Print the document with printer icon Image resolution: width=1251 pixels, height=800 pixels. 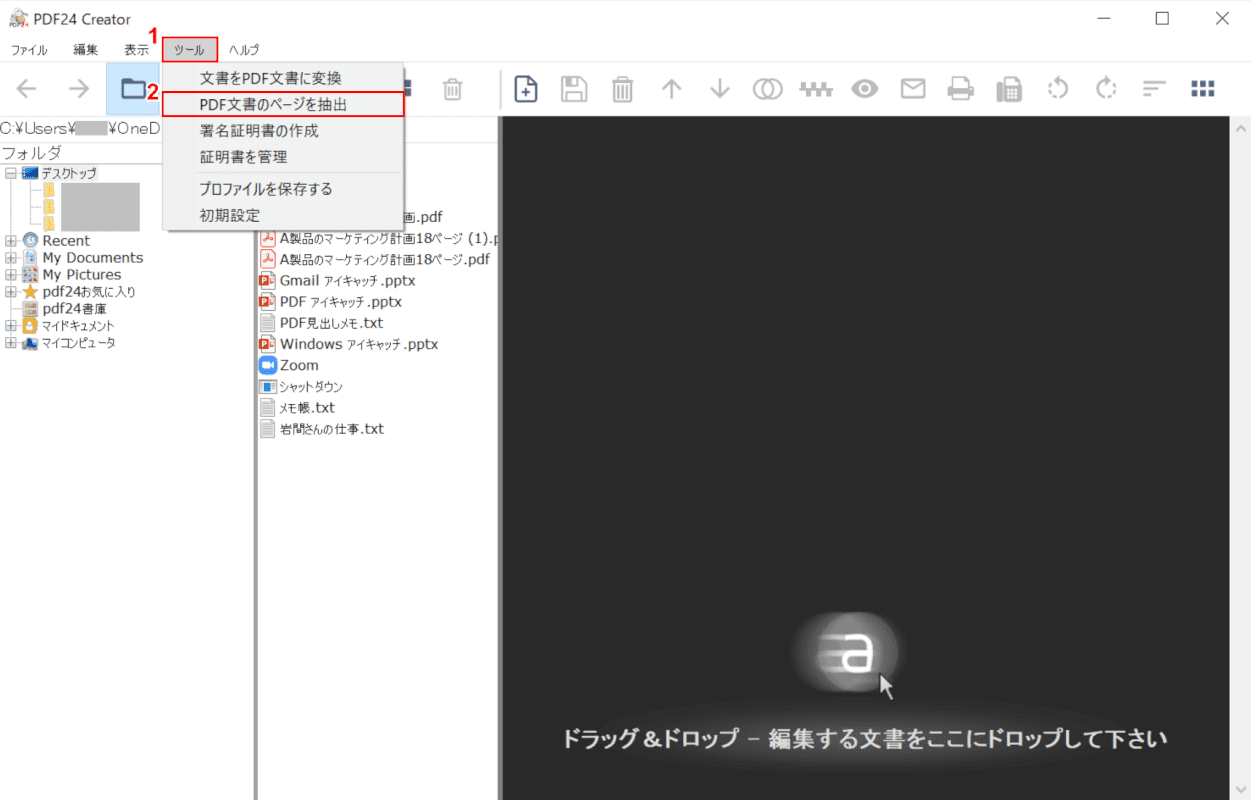(961, 89)
